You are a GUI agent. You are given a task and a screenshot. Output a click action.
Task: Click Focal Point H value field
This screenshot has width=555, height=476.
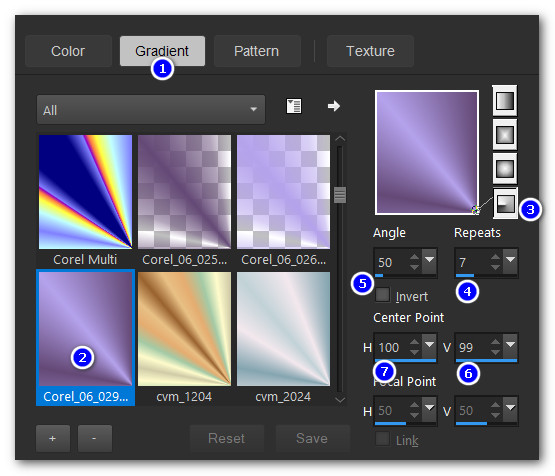coord(391,411)
